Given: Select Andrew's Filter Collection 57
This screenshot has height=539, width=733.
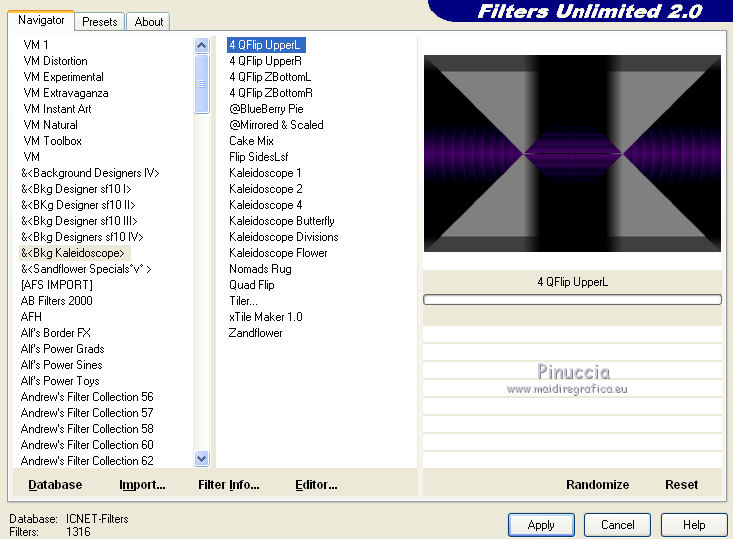Looking at the screenshot, I should coord(87,413).
